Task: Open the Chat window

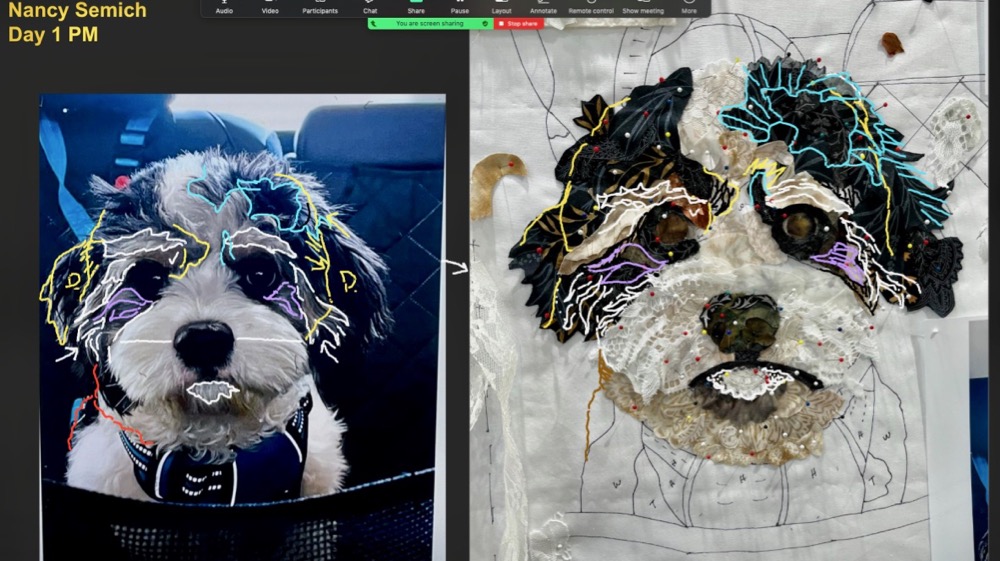Action: tap(370, 7)
